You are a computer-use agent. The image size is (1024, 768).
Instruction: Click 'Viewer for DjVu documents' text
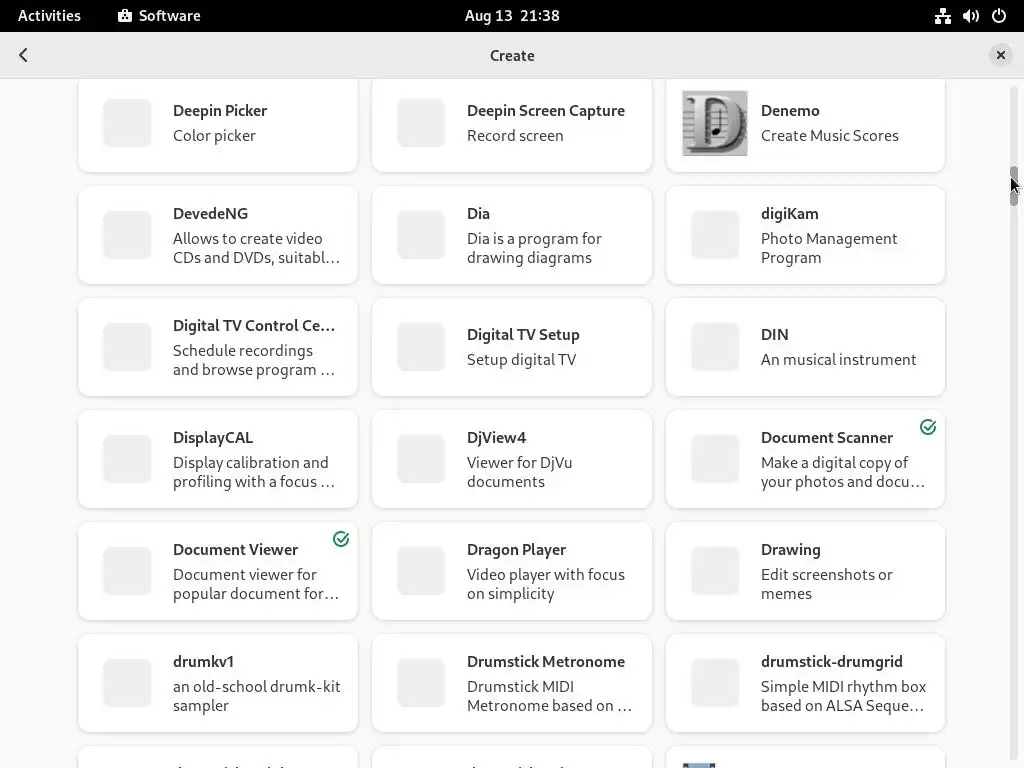pos(519,472)
